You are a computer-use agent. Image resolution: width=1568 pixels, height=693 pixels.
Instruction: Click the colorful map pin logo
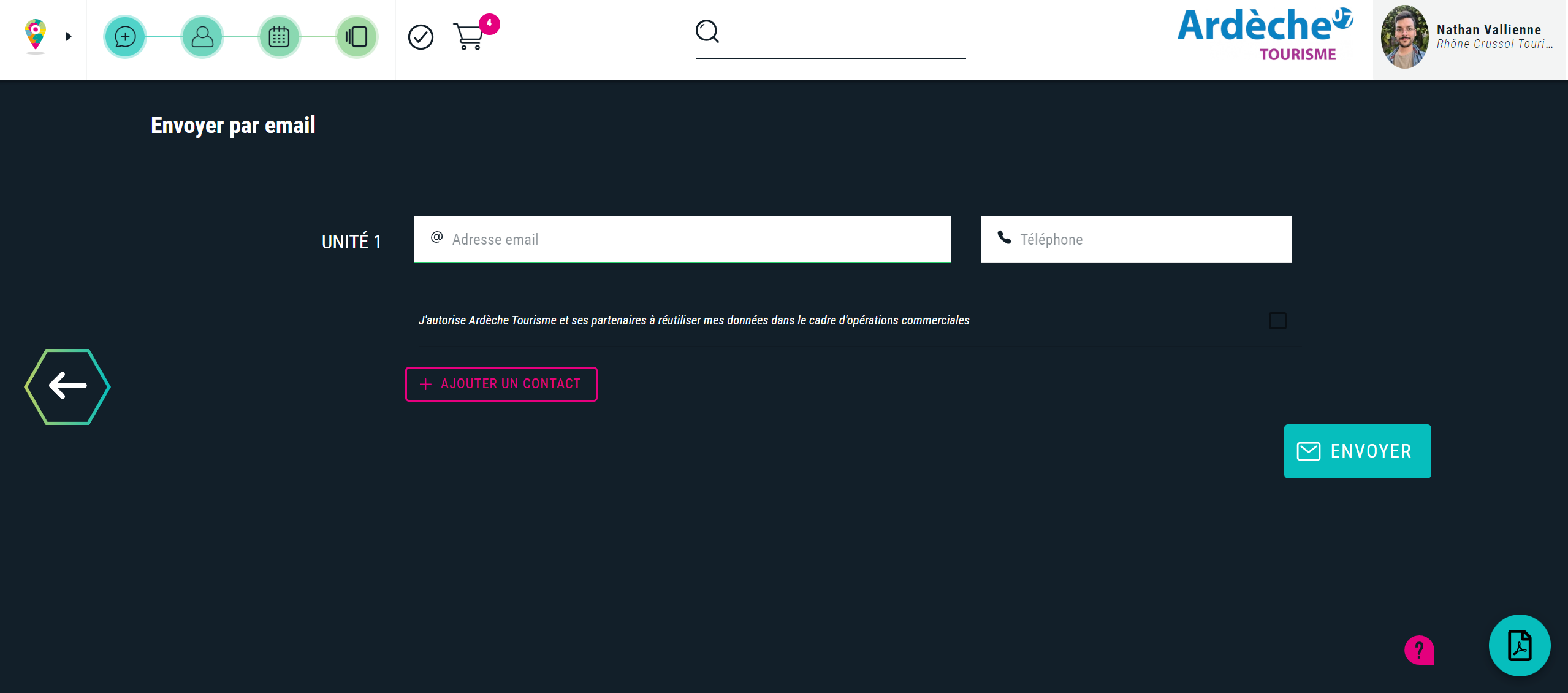(36, 35)
